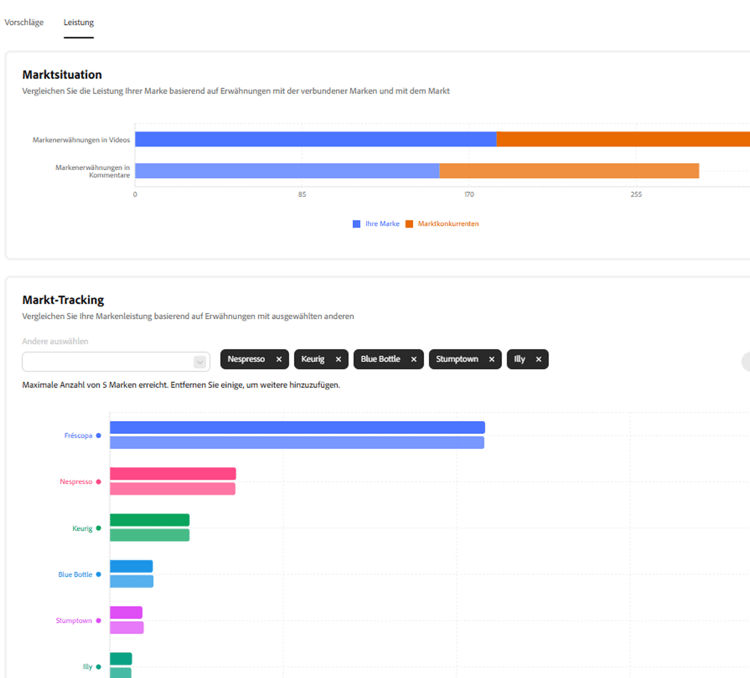
Task: Toggle the Ihre Marke legend entry
Action: tap(376, 224)
